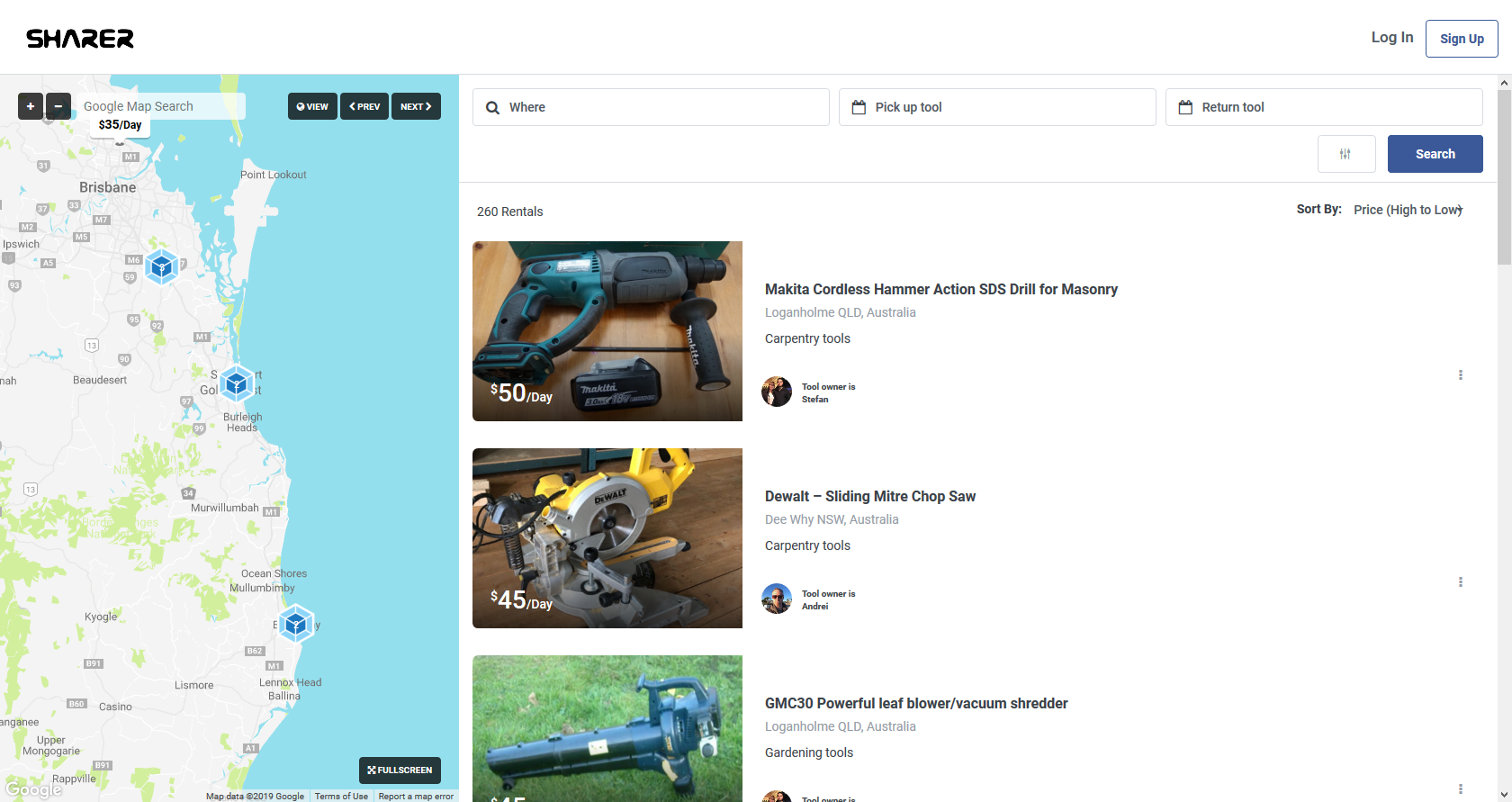Zoom in on the map with plus button
This screenshot has width=1512, height=802.
(x=31, y=106)
